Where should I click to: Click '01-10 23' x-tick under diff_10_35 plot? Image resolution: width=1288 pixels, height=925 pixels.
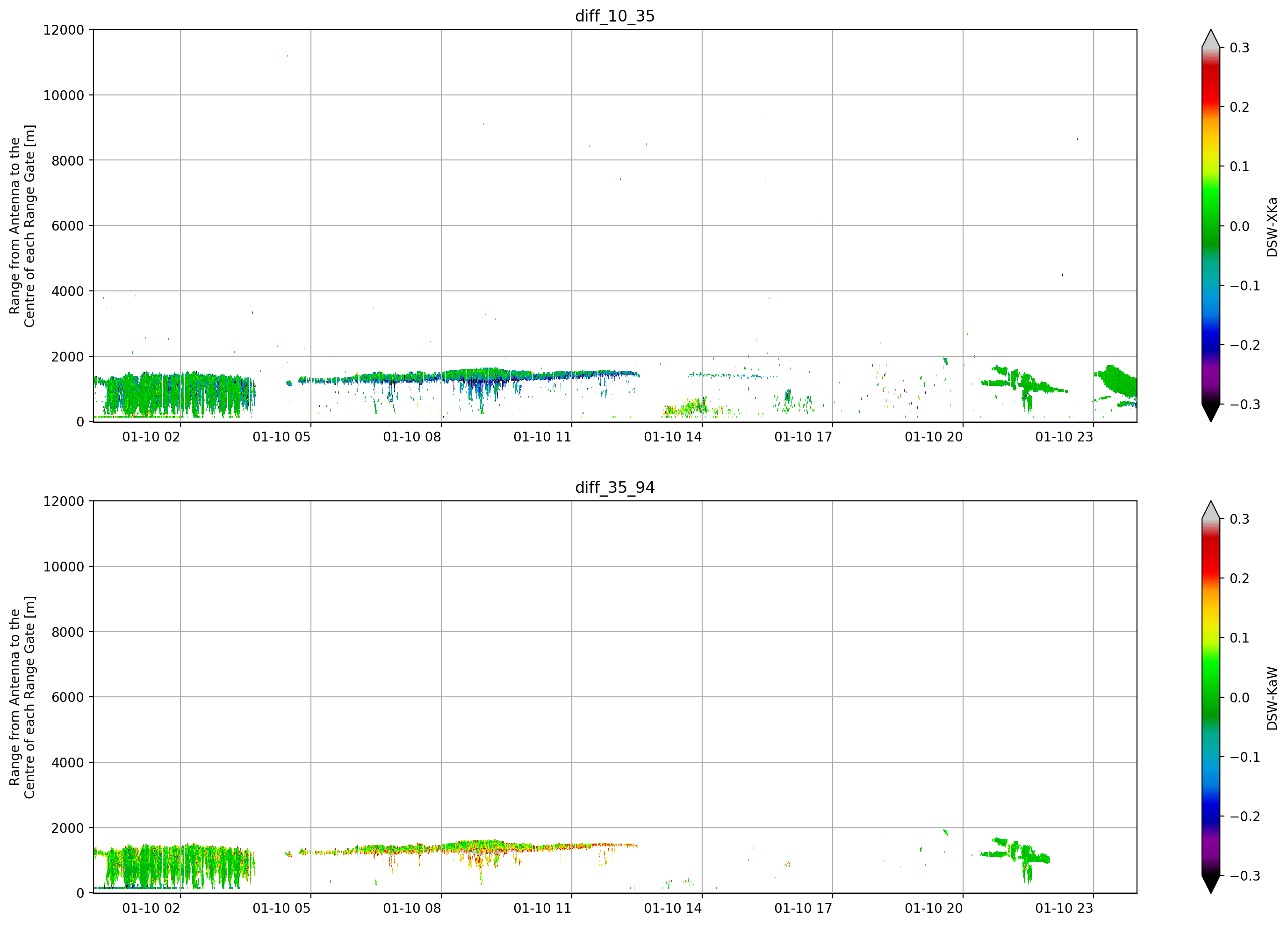[x=1064, y=437]
